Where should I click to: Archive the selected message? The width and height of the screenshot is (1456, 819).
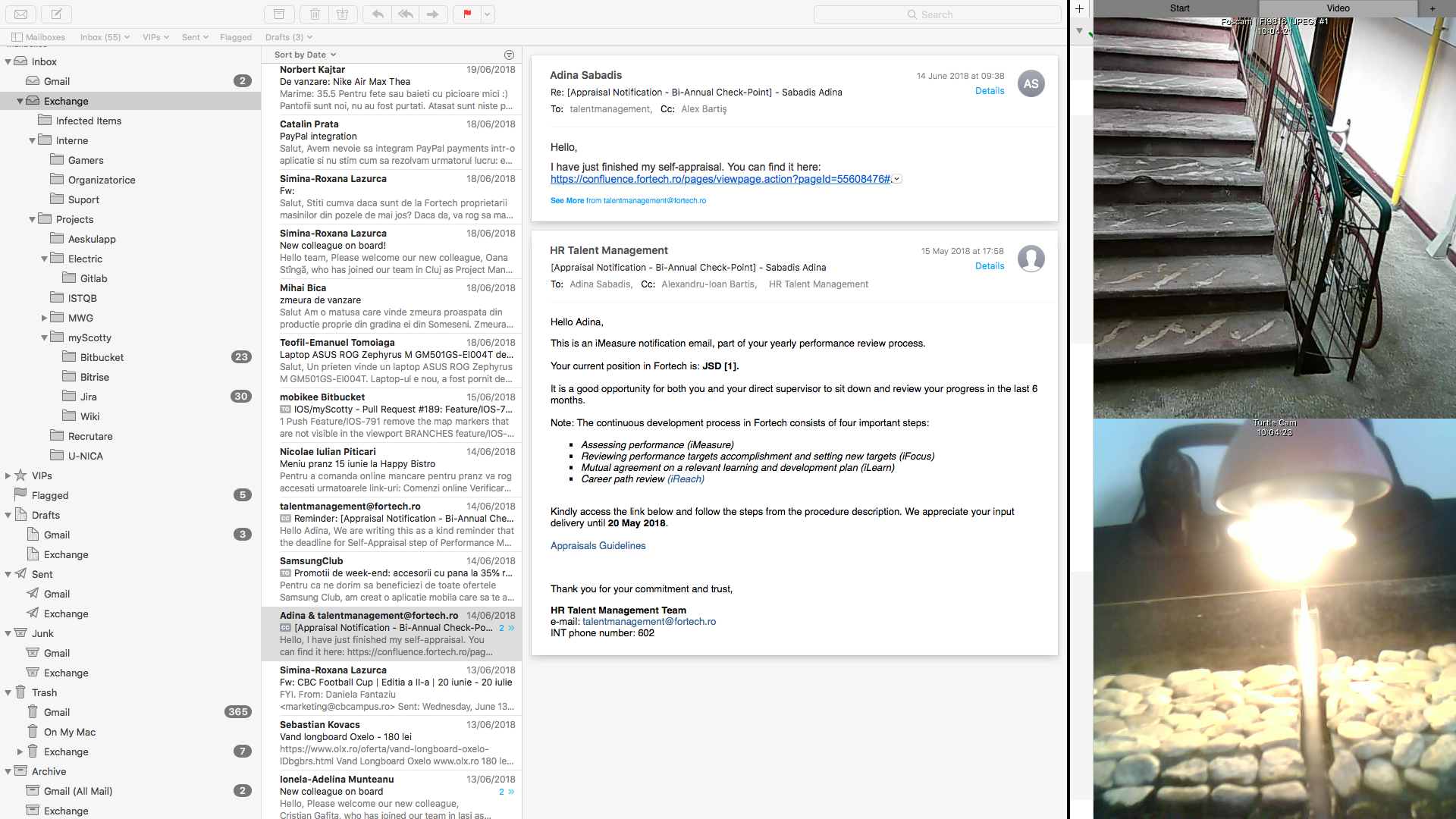click(x=279, y=14)
